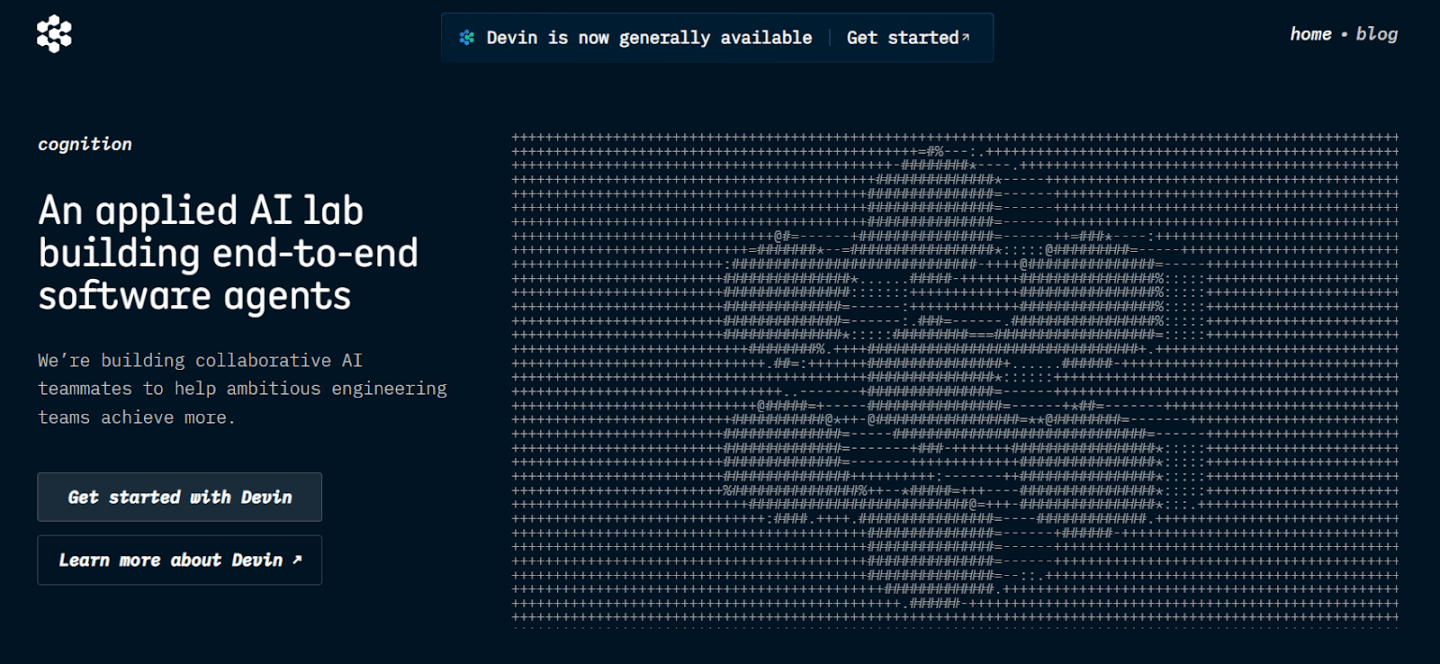Click the "software agents" line of the headline

195,296
